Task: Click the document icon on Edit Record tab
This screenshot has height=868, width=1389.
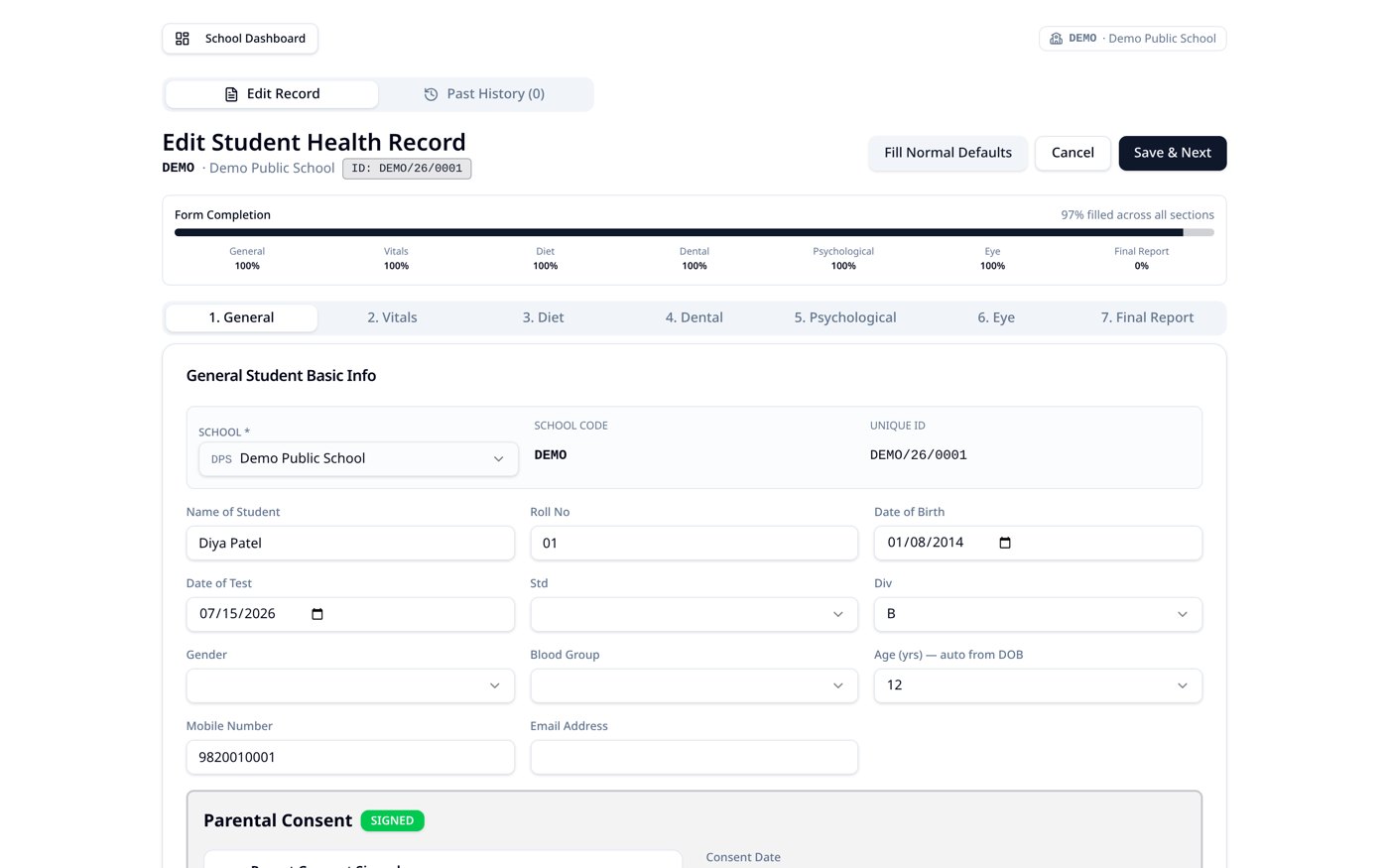Action: coord(231,94)
